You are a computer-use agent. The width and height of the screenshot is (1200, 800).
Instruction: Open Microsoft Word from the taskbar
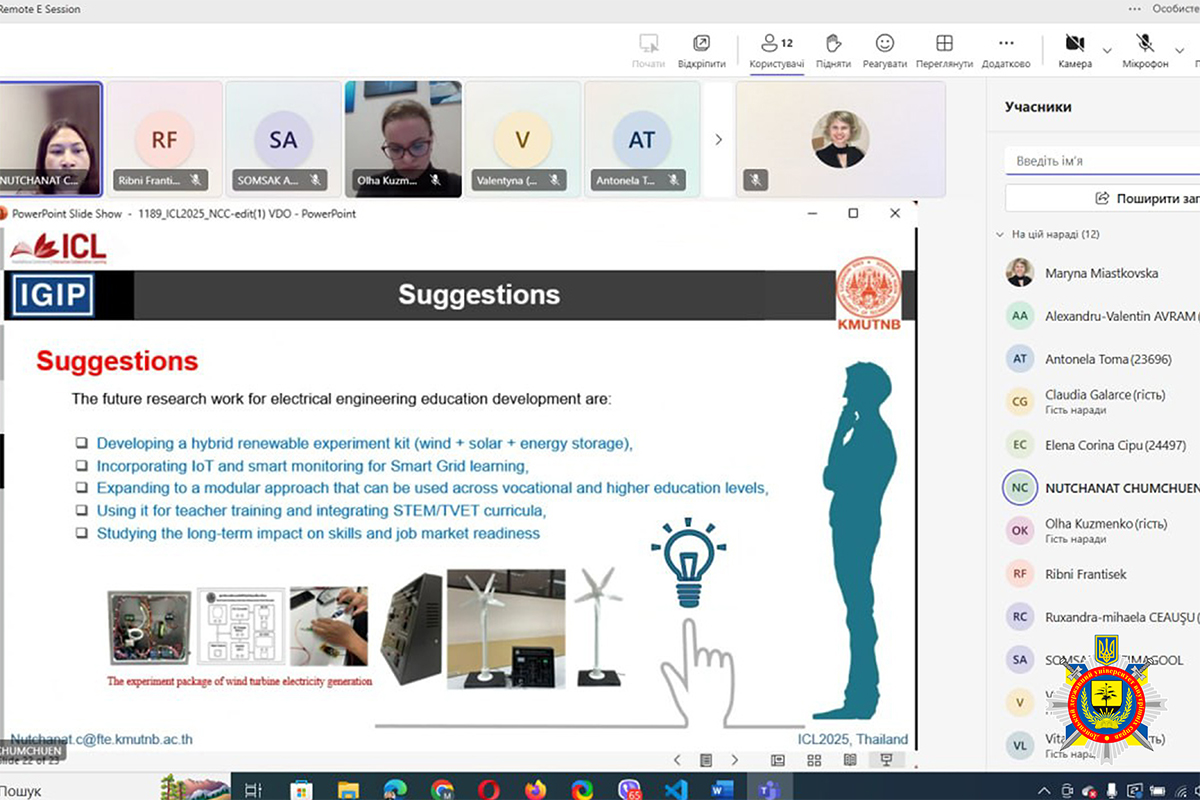pos(722,789)
